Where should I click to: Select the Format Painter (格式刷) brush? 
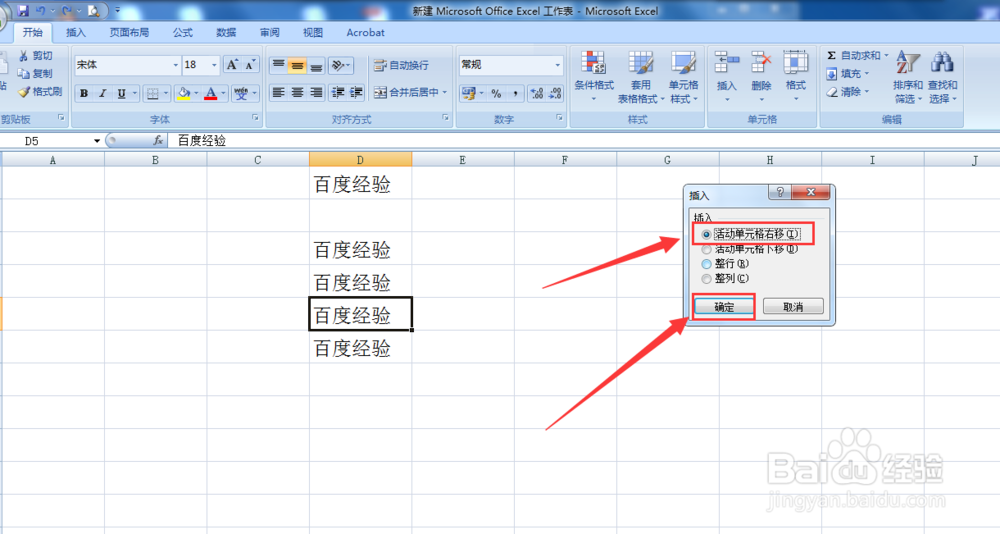24,92
